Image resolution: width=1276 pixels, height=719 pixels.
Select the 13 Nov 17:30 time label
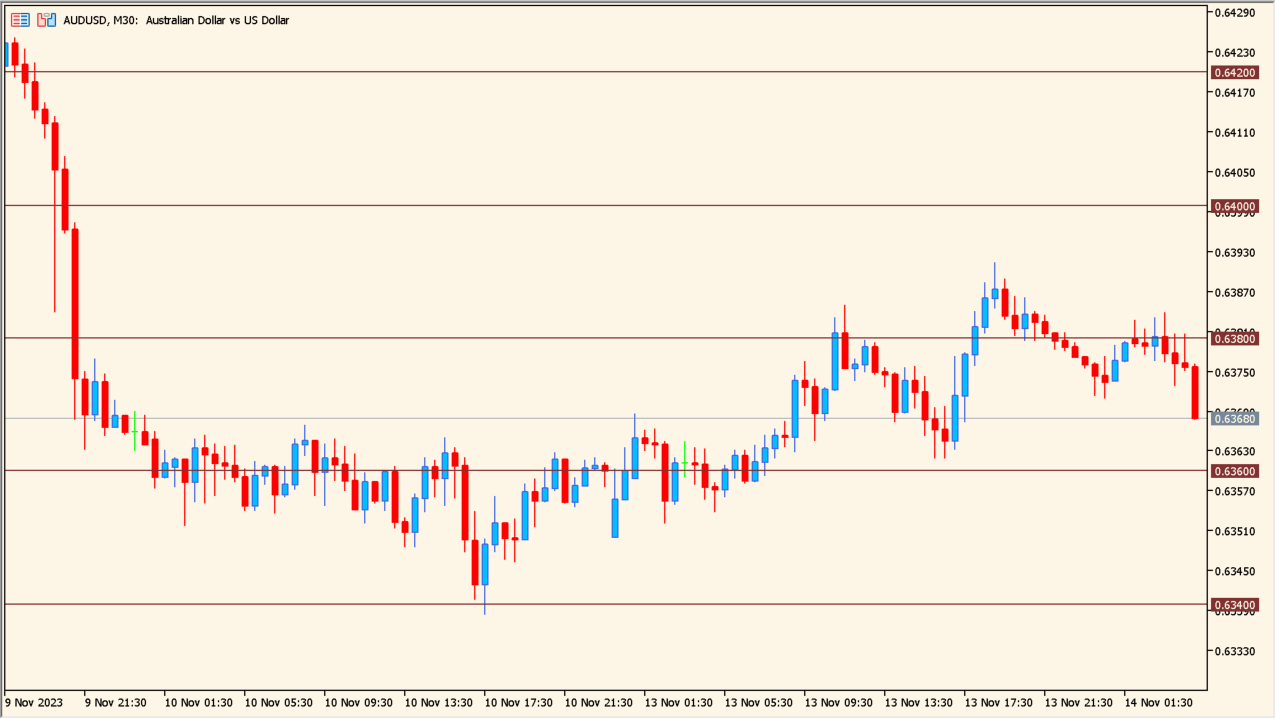(1001, 703)
